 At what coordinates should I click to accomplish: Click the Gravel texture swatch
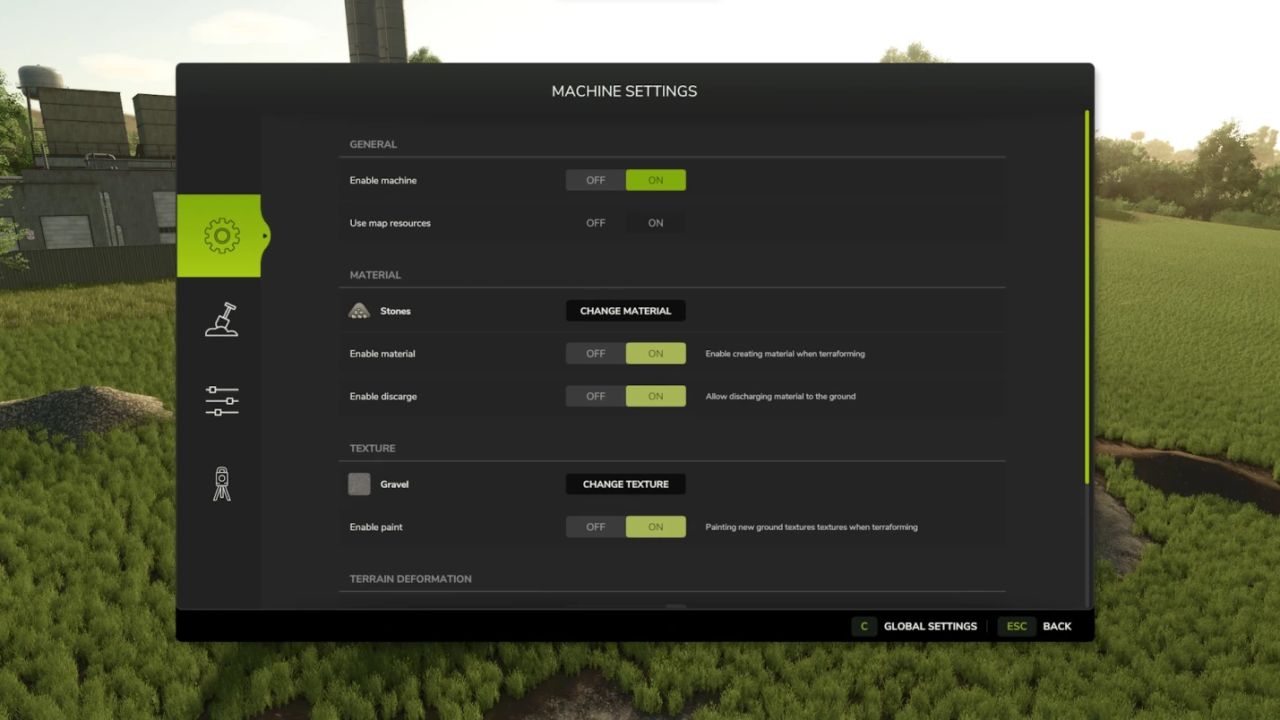click(x=359, y=484)
